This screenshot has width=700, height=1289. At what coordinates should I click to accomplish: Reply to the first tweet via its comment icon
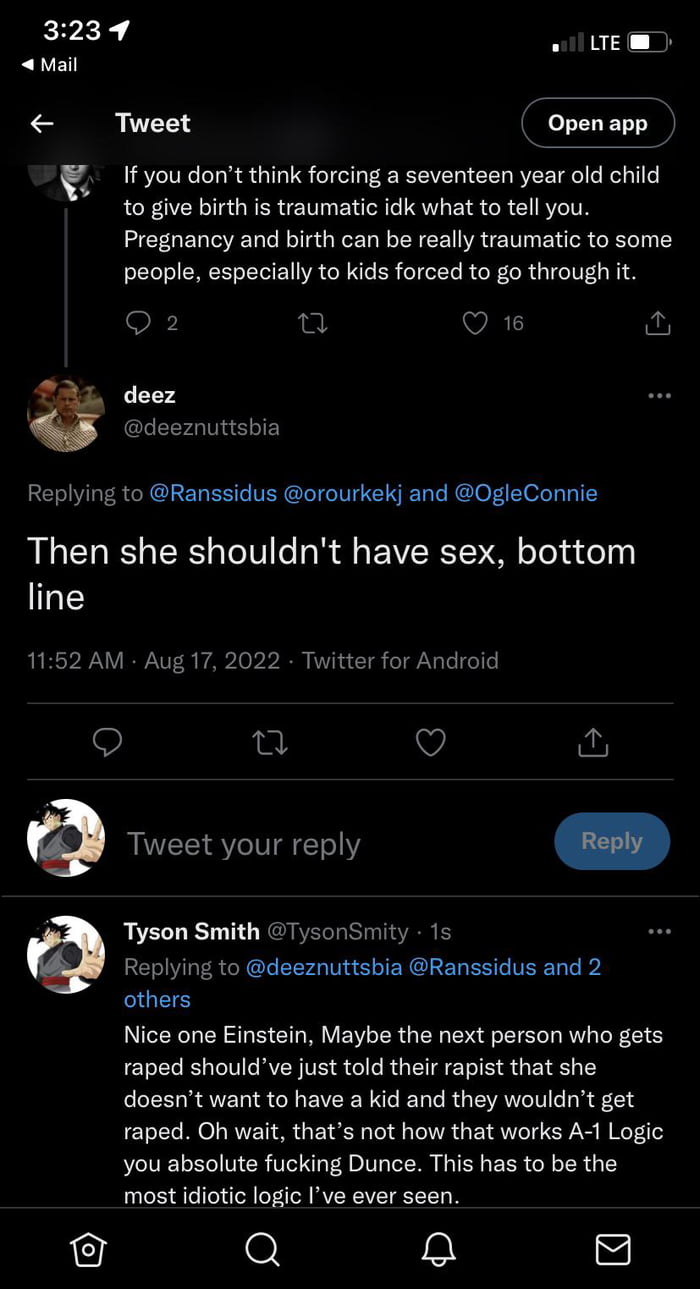tap(138, 322)
